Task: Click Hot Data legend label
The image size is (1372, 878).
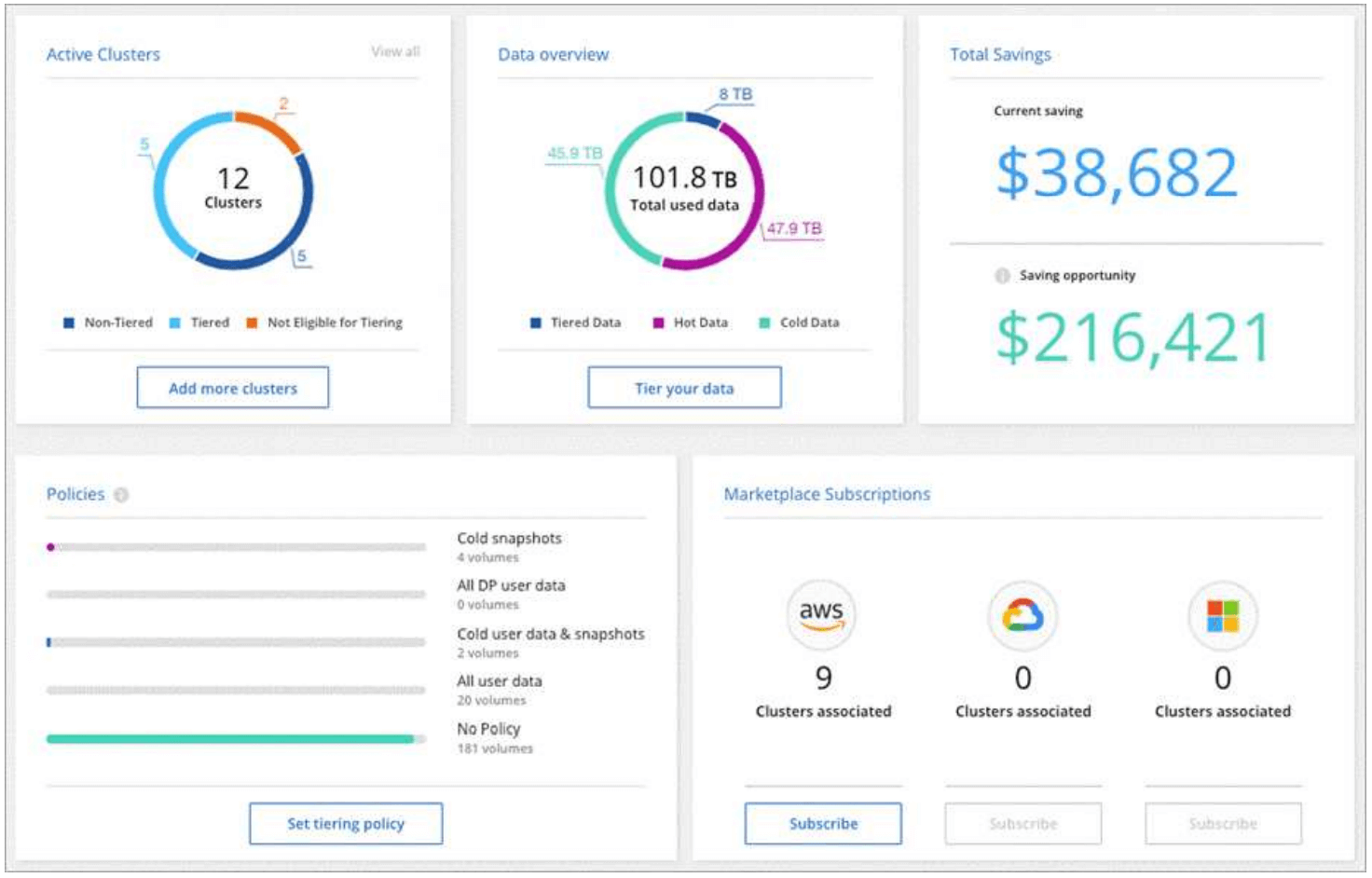Action: (701, 322)
